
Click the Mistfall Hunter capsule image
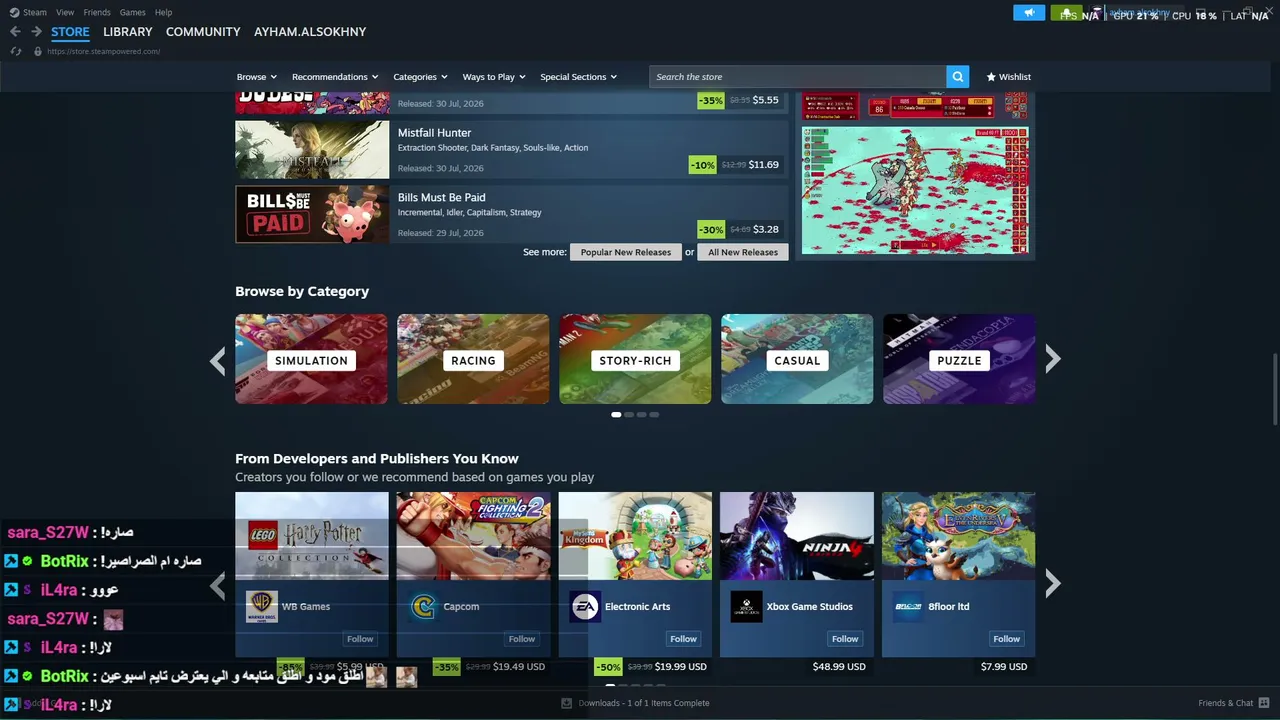[312, 150]
